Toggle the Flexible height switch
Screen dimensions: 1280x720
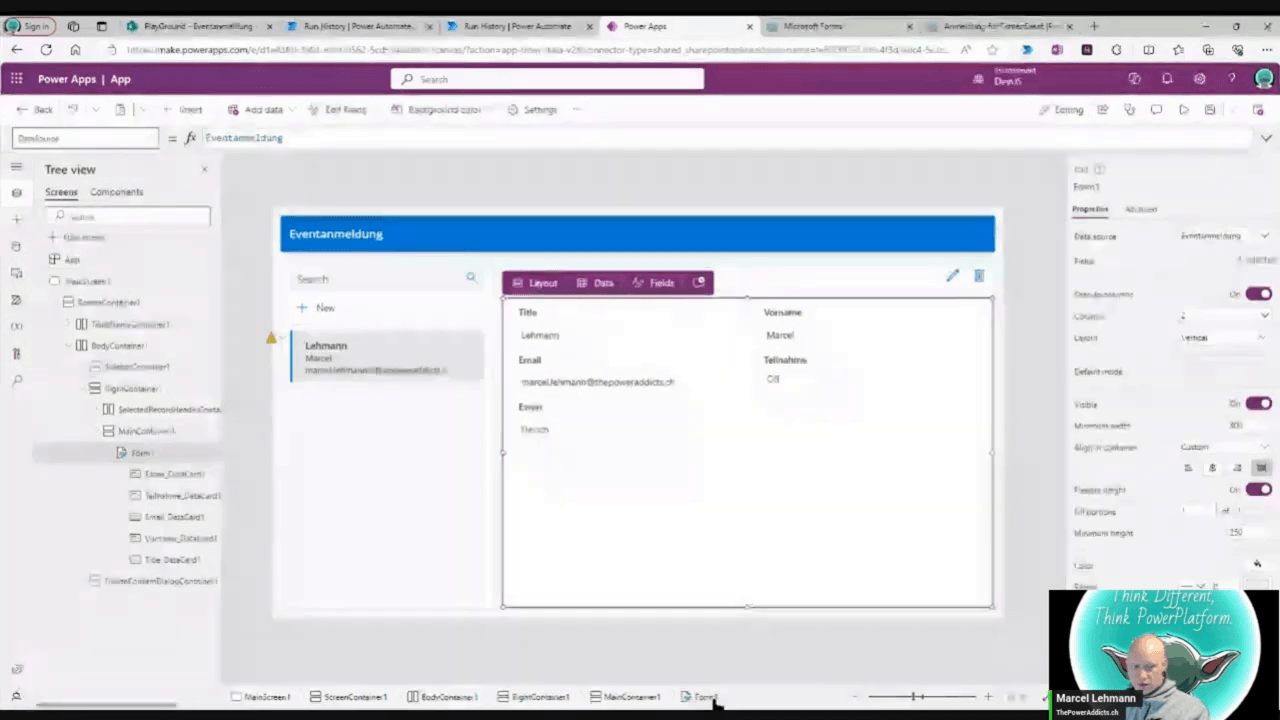pos(1258,489)
